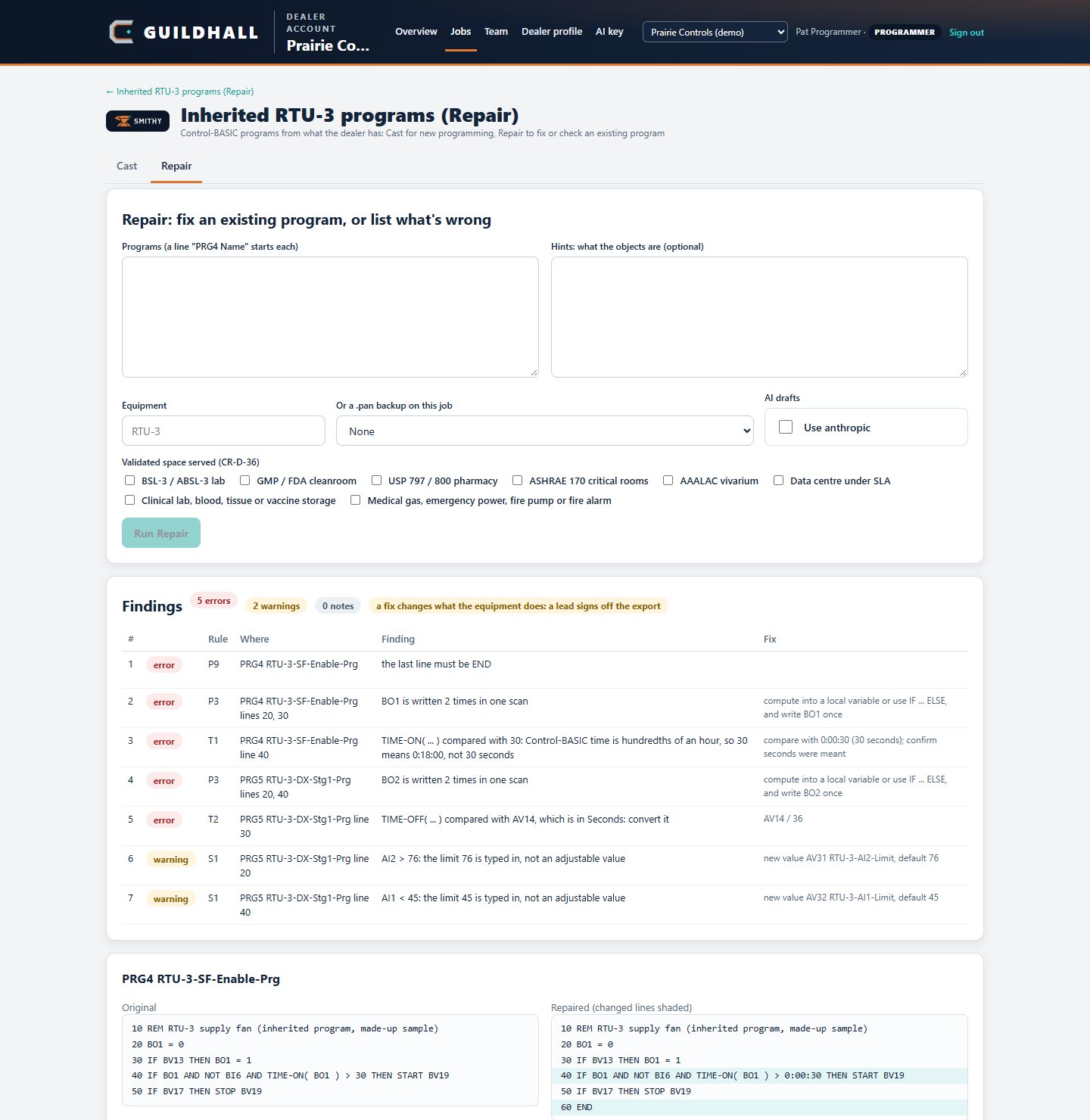Click the fix "new value AV32 RTU-3-AI1-Limit, default 45"

click(851, 898)
